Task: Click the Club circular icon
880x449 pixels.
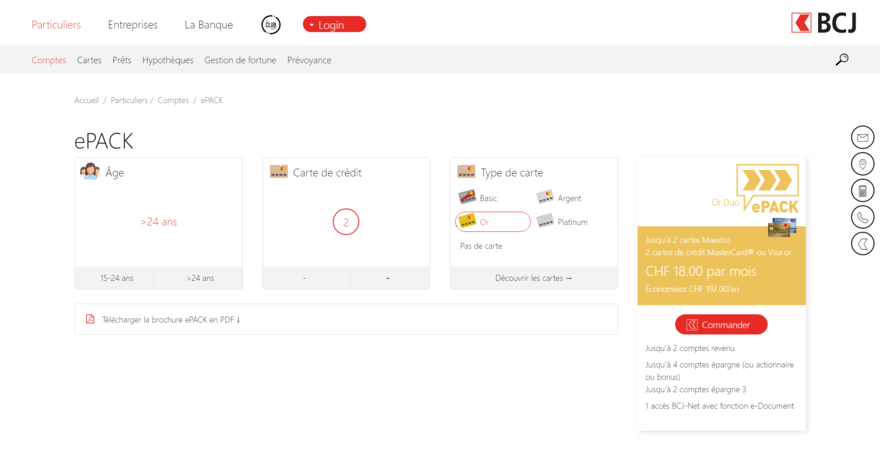Action: [x=271, y=25]
